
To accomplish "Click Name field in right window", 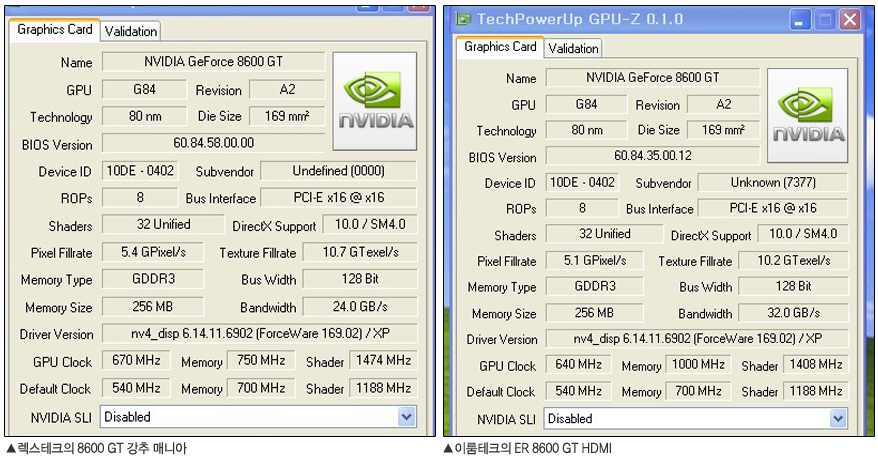I will [x=652, y=77].
